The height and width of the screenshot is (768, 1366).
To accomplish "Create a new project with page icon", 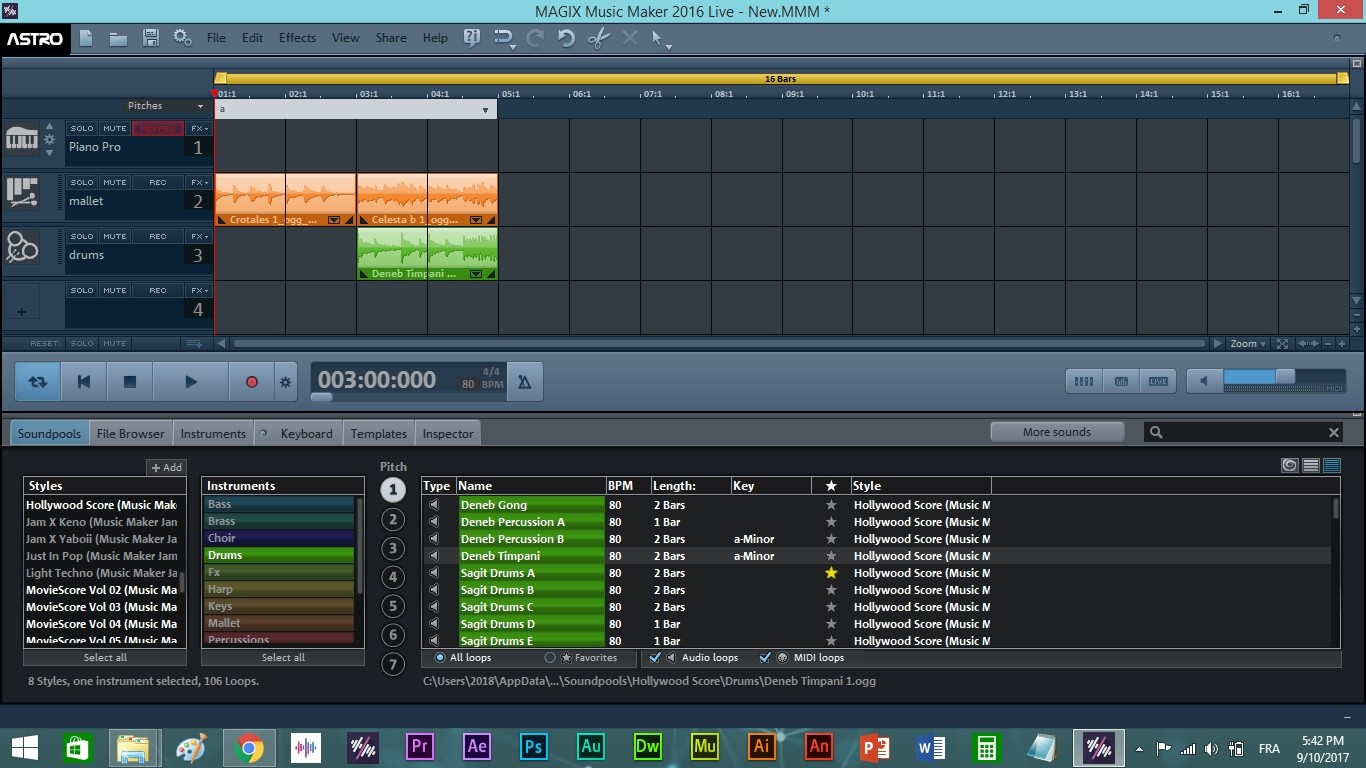I will coord(86,38).
